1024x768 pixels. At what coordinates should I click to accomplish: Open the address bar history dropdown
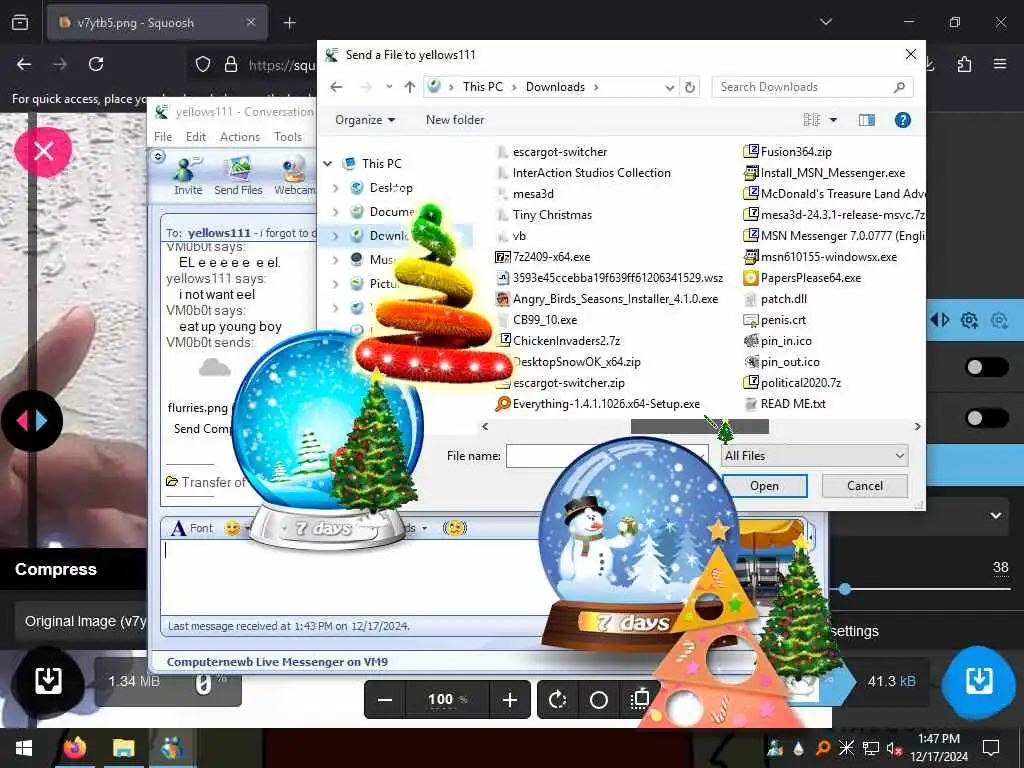[x=669, y=88]
